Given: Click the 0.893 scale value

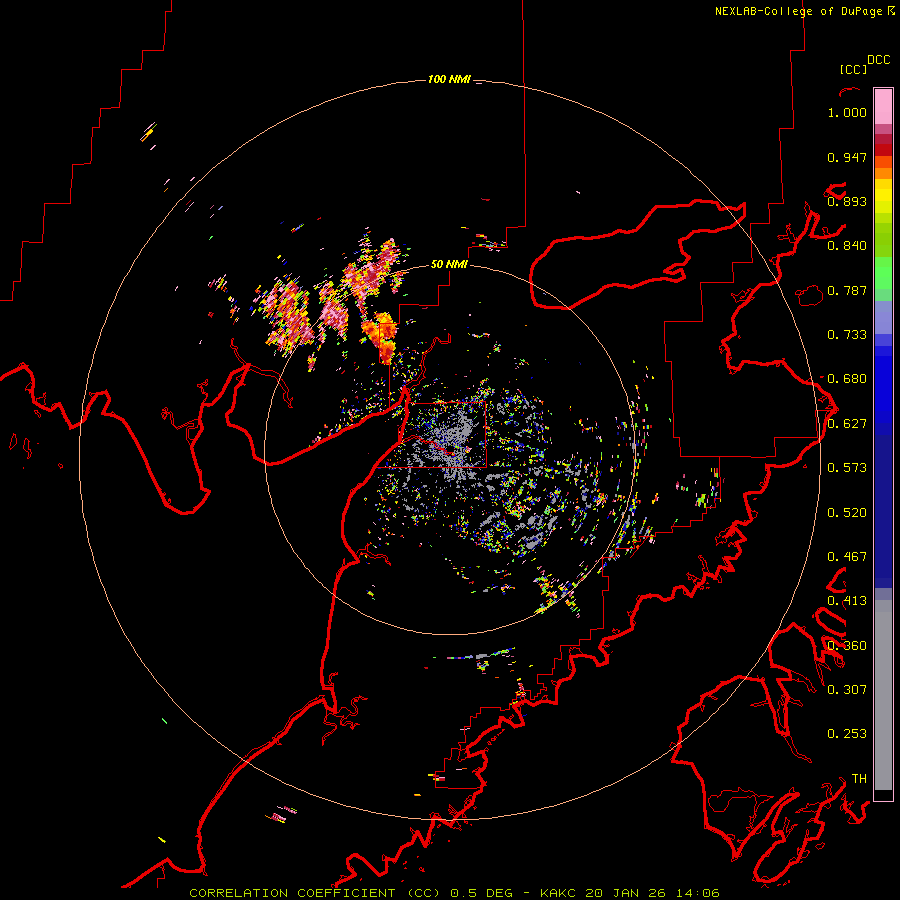Looking at the screenshot, I should coord(847,201).
